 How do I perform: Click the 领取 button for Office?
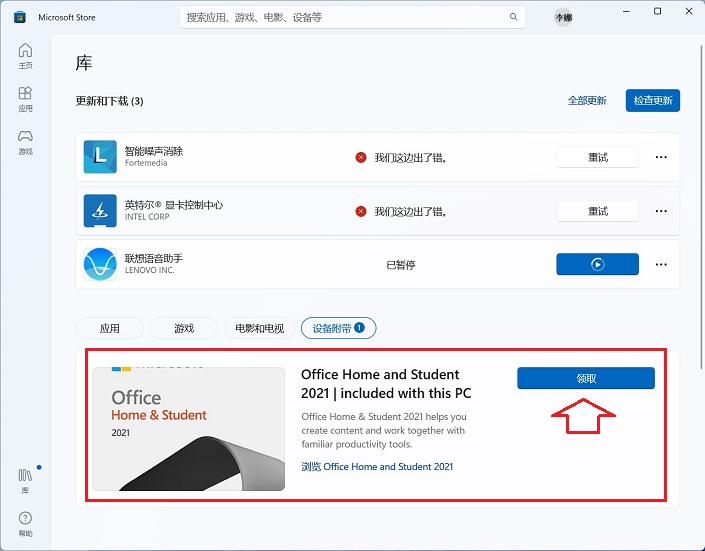pos(586,378)
